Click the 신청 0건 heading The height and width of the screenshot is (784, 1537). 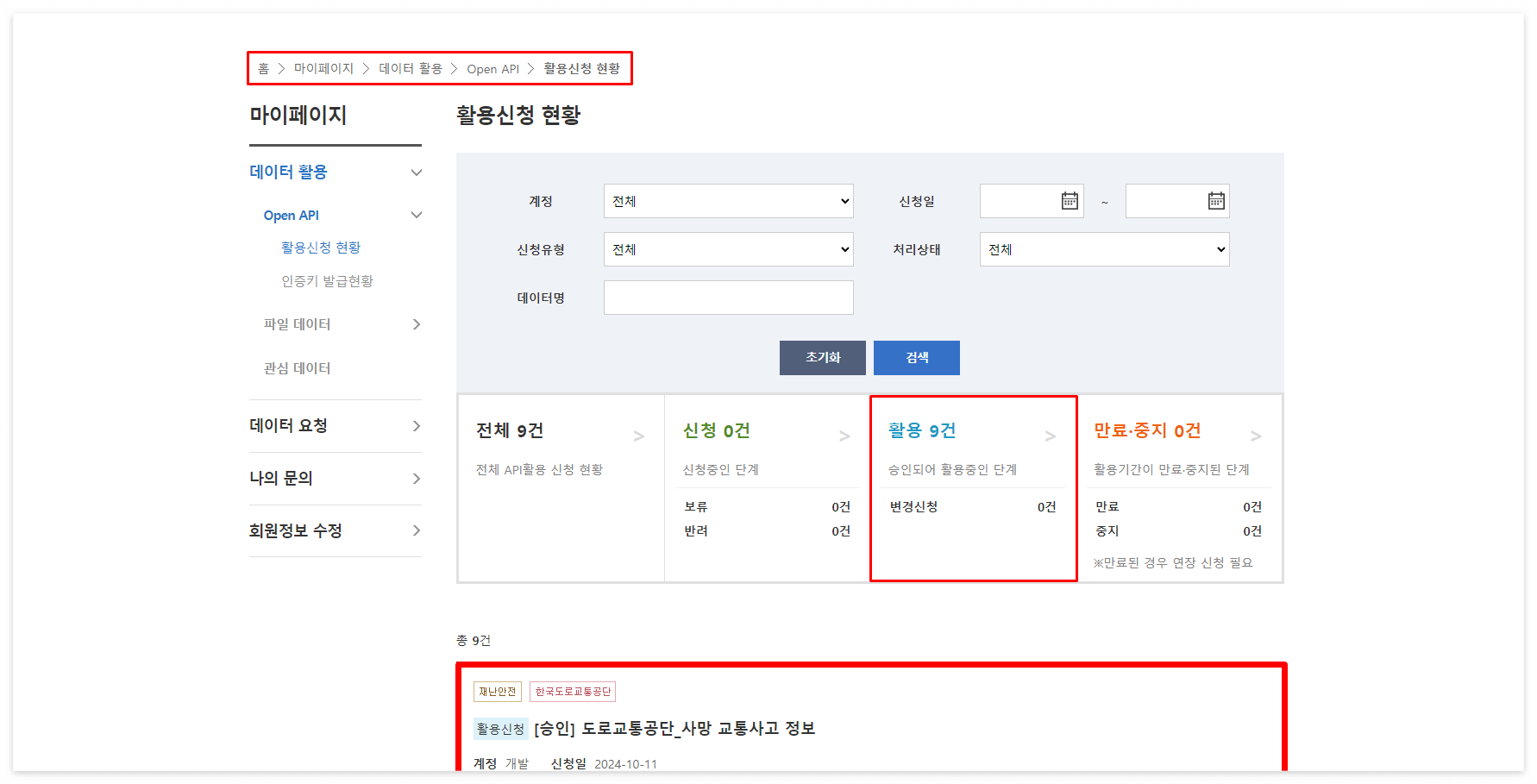pos(717,430)
